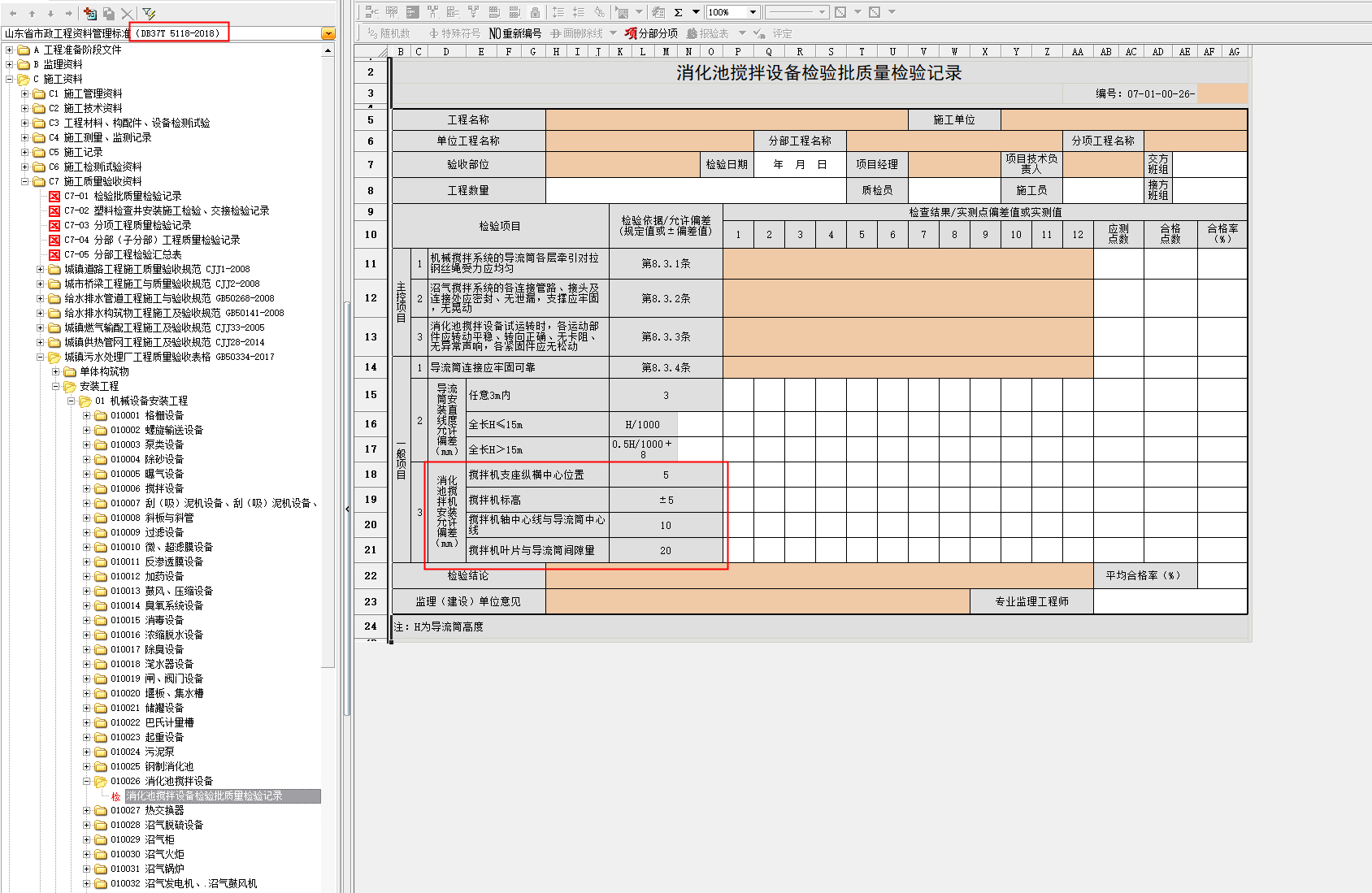Click the red X icon beside C7-01
1372x893 pixels.
pyautogui.click(x=54, y=197)
